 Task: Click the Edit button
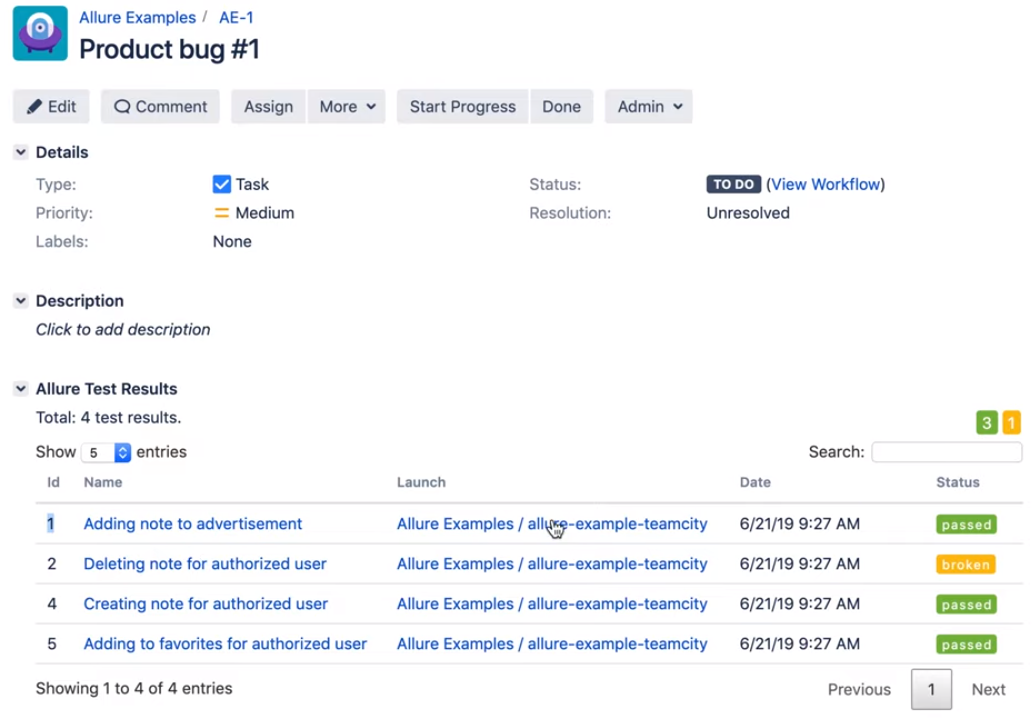tap(51, 107)
